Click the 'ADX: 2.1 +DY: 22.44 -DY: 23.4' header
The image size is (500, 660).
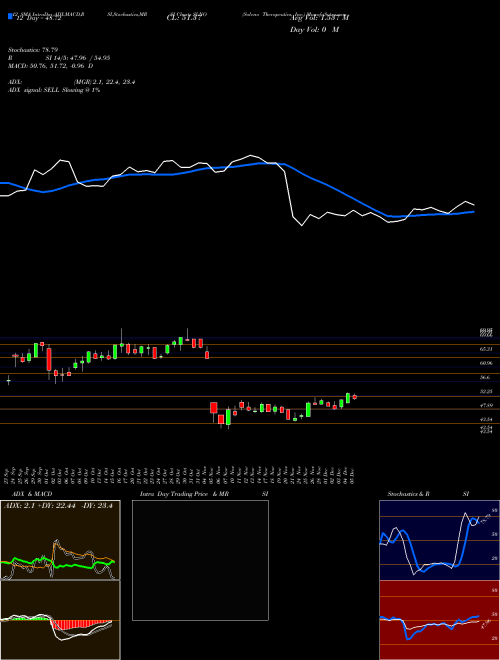coord(59,506)
